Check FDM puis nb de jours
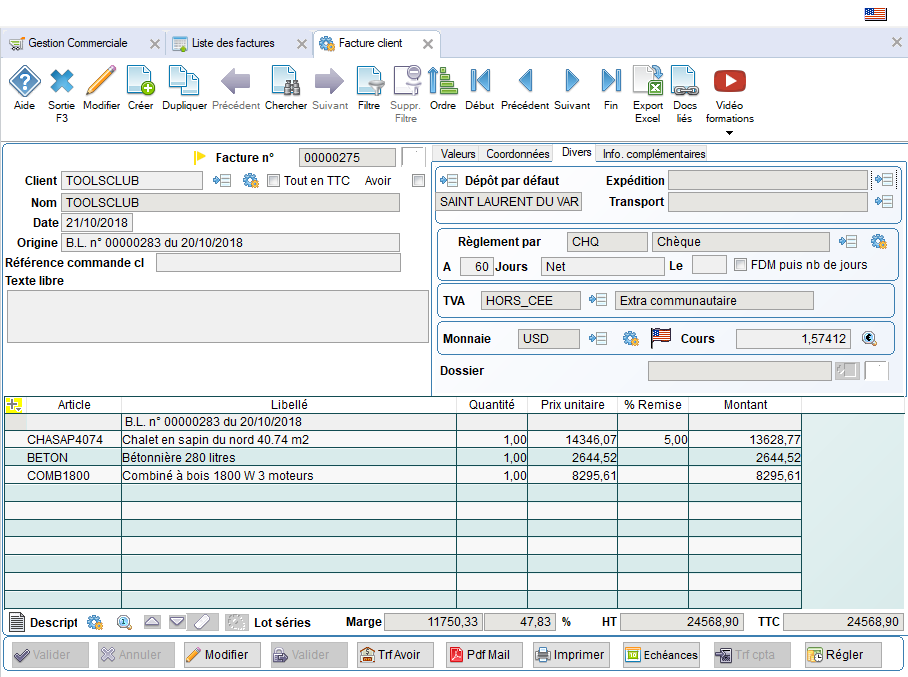 click(741, 265)
